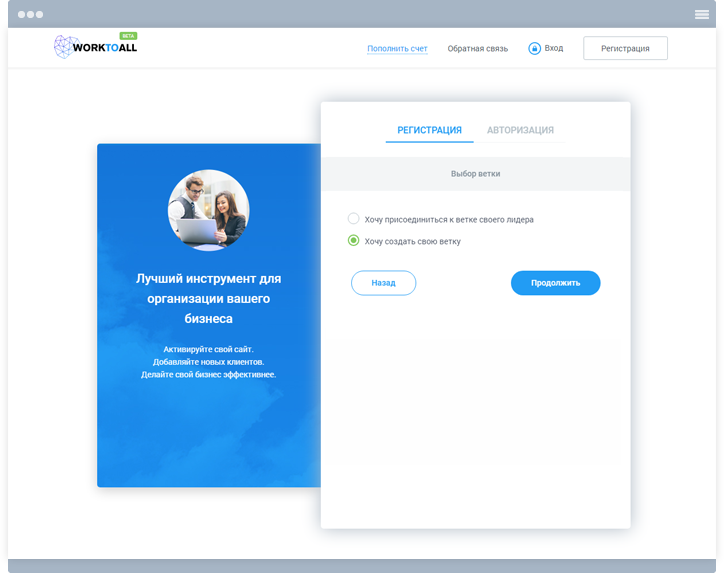Select 'Хочу создать свою ветку' radio option
The width and height of the screenshot is (724, 573).
point(353,241)
